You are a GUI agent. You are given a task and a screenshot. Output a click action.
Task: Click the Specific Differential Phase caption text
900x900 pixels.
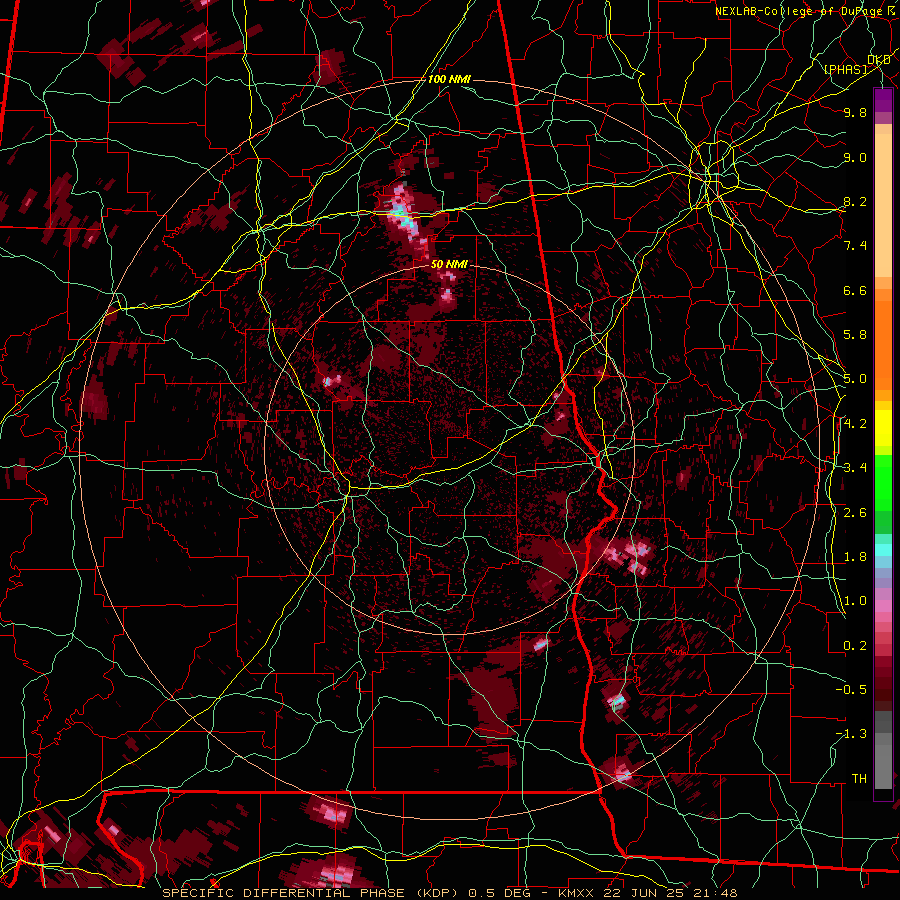tap(449, 893)
